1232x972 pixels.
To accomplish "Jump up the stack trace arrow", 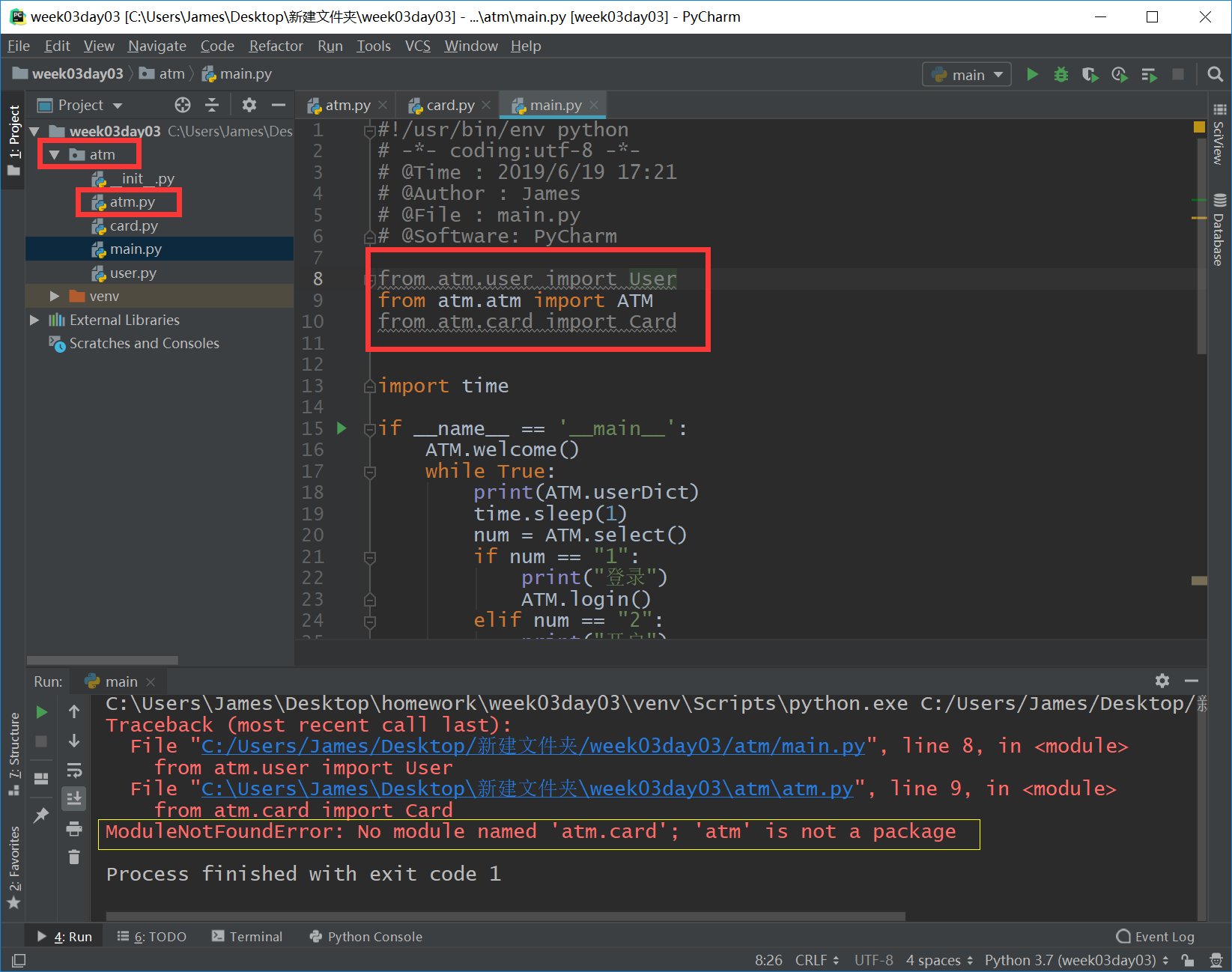I will click(74, 711).
